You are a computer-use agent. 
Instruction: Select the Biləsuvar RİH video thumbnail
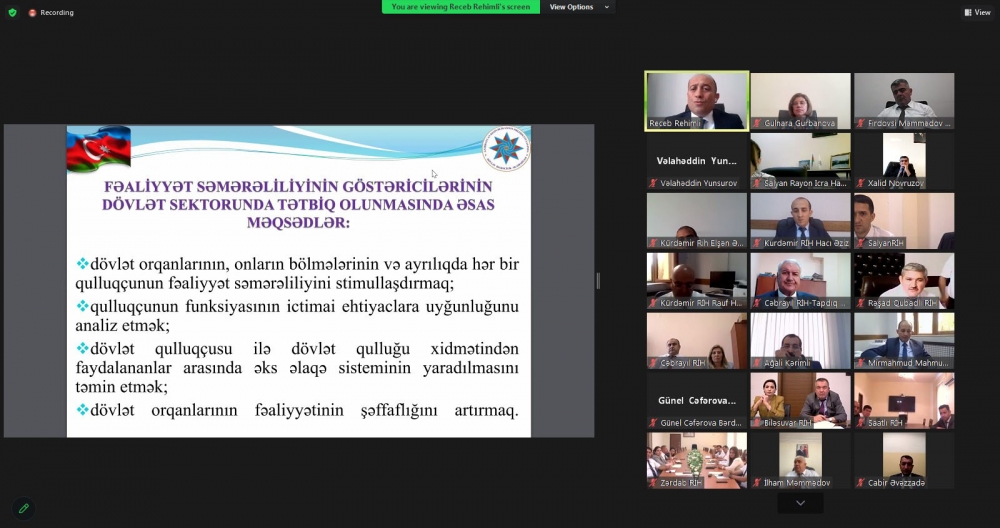coord(800,400)
